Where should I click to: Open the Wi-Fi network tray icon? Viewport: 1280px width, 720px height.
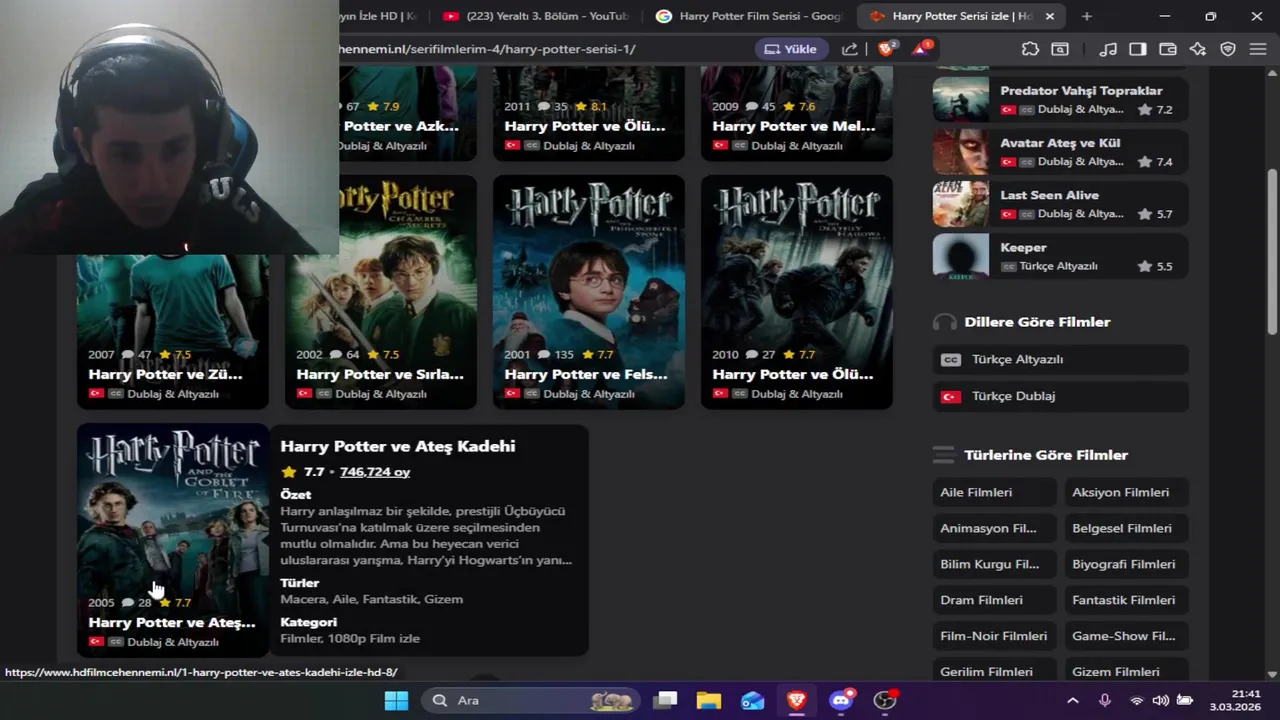[1136, 700]
